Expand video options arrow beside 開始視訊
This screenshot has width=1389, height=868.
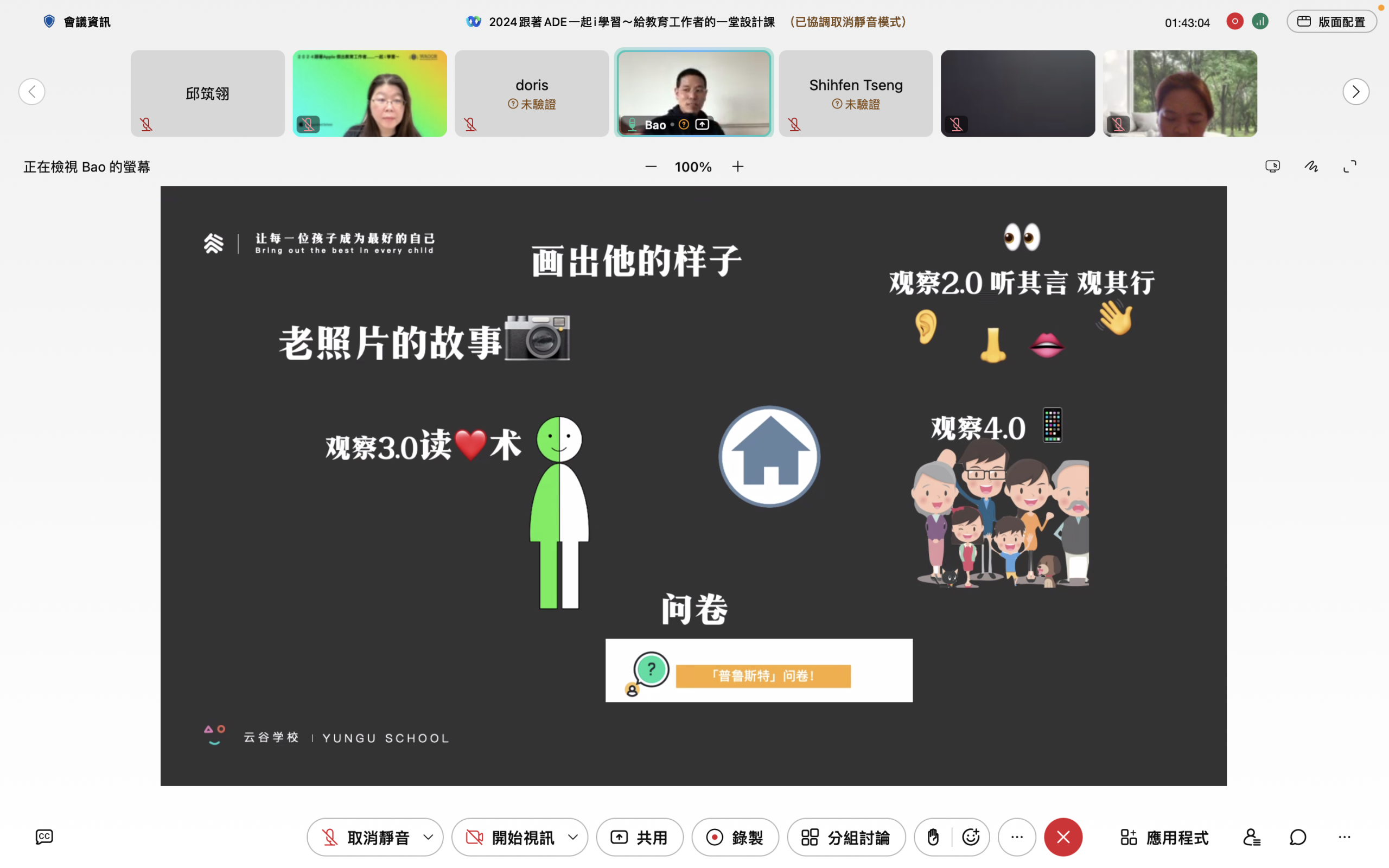pyautogui.click(x=573, y=837)
